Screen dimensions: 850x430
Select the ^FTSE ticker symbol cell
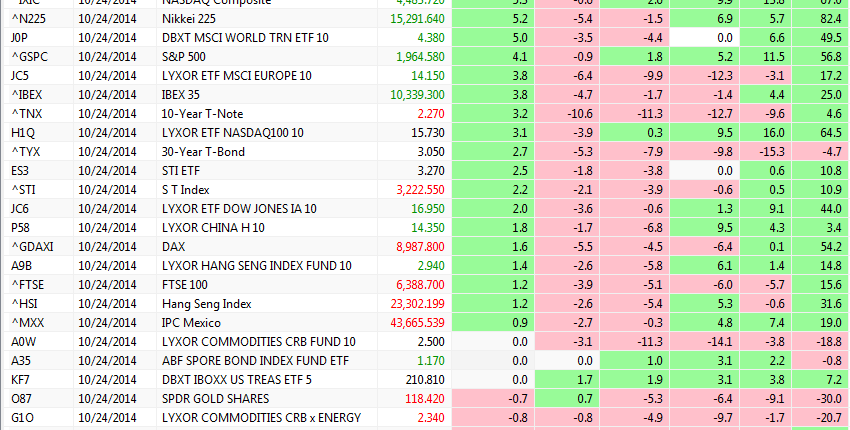click(x=27, y=284)
